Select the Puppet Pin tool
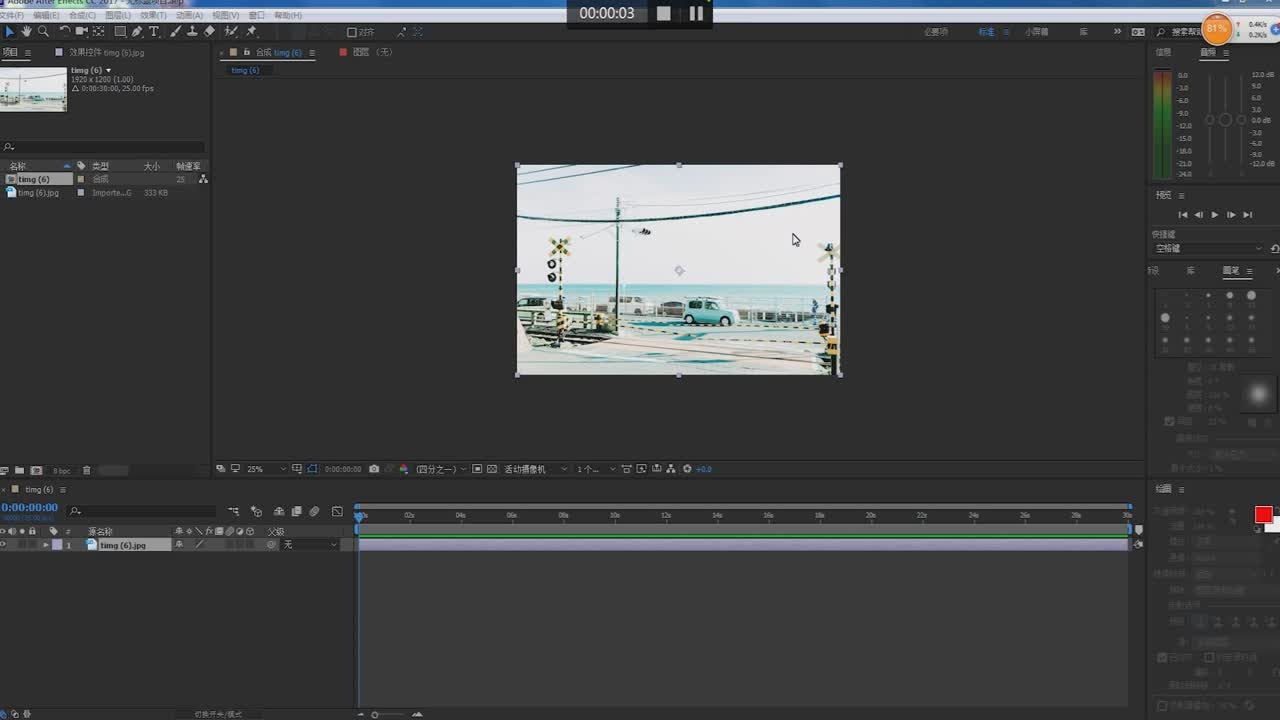This screenshot has height=720, width=1280. 251,32
